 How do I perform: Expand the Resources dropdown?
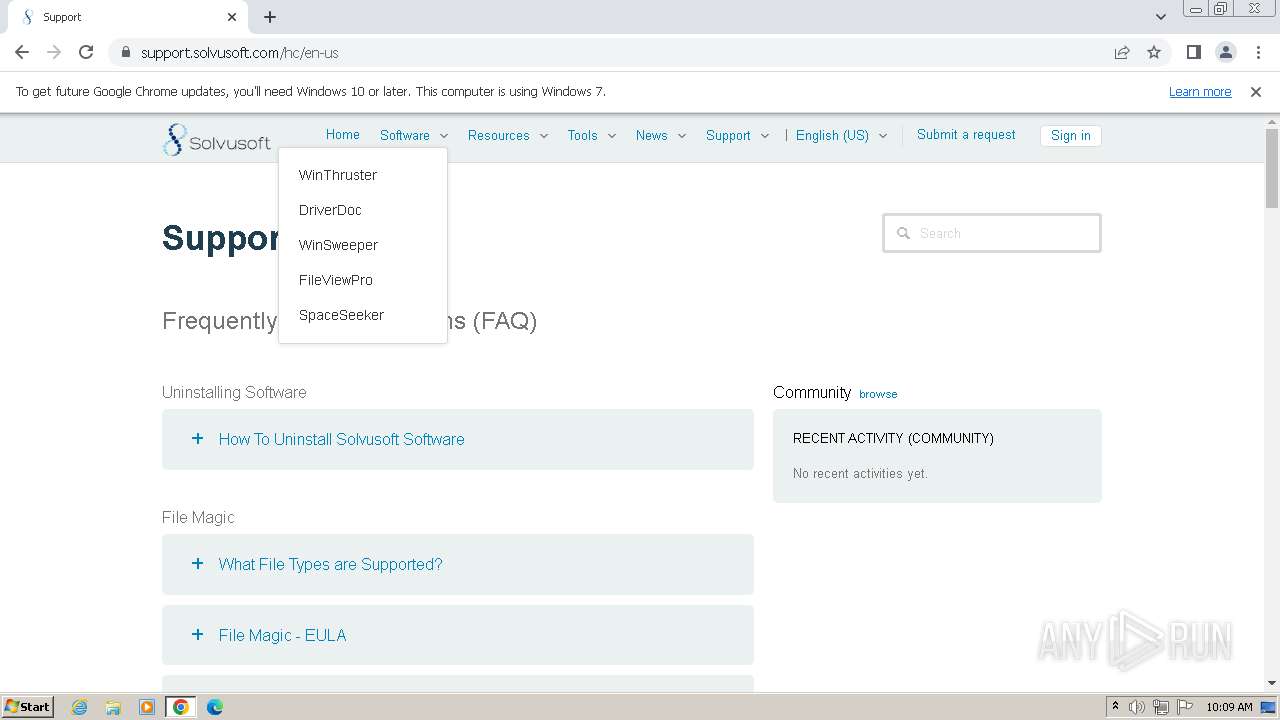click(508, 135)
